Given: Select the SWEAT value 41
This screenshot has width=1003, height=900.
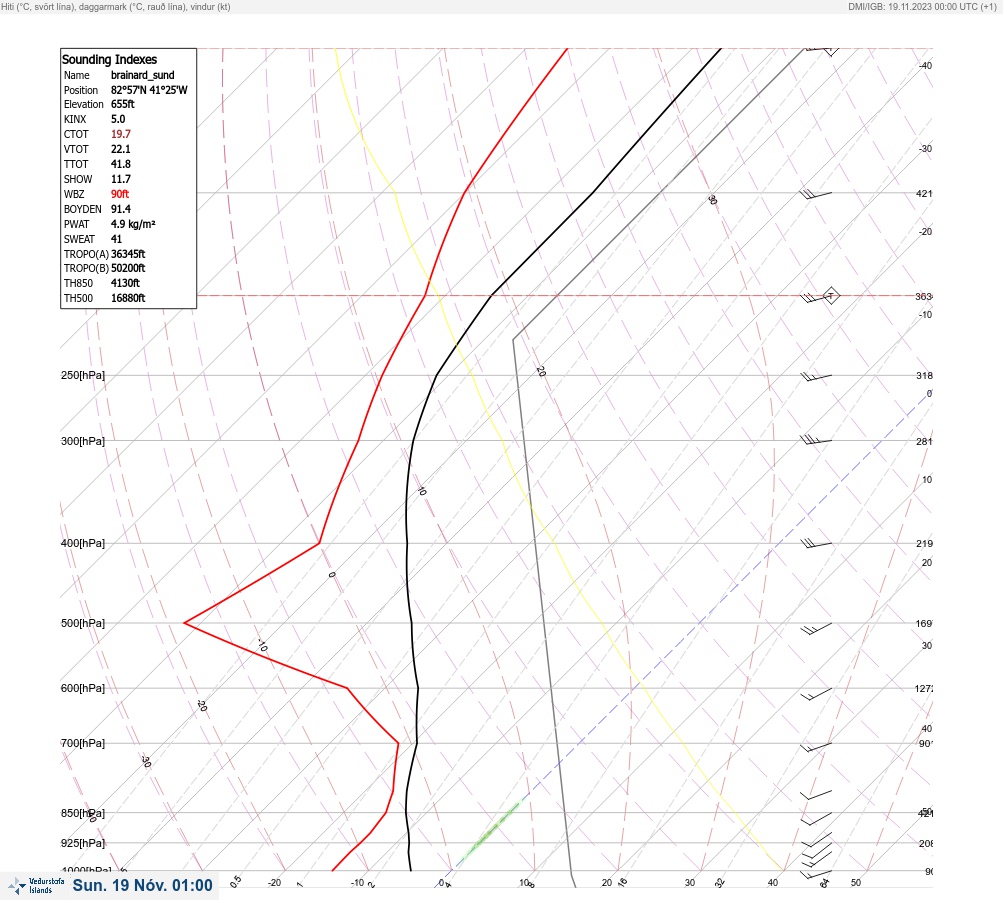Looking at the screenshot, I should (x=116, y=239).
